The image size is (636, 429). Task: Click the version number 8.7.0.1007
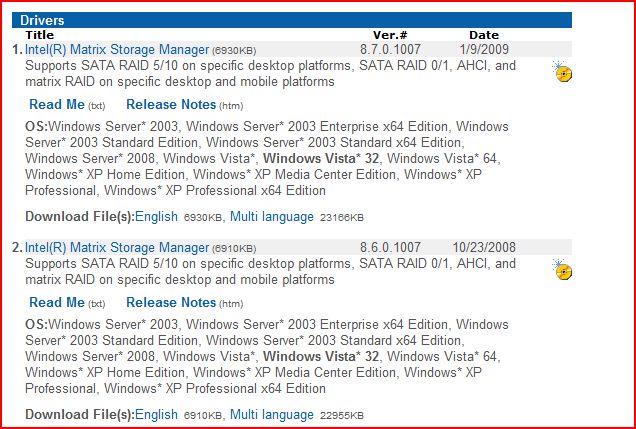[390, 49]
